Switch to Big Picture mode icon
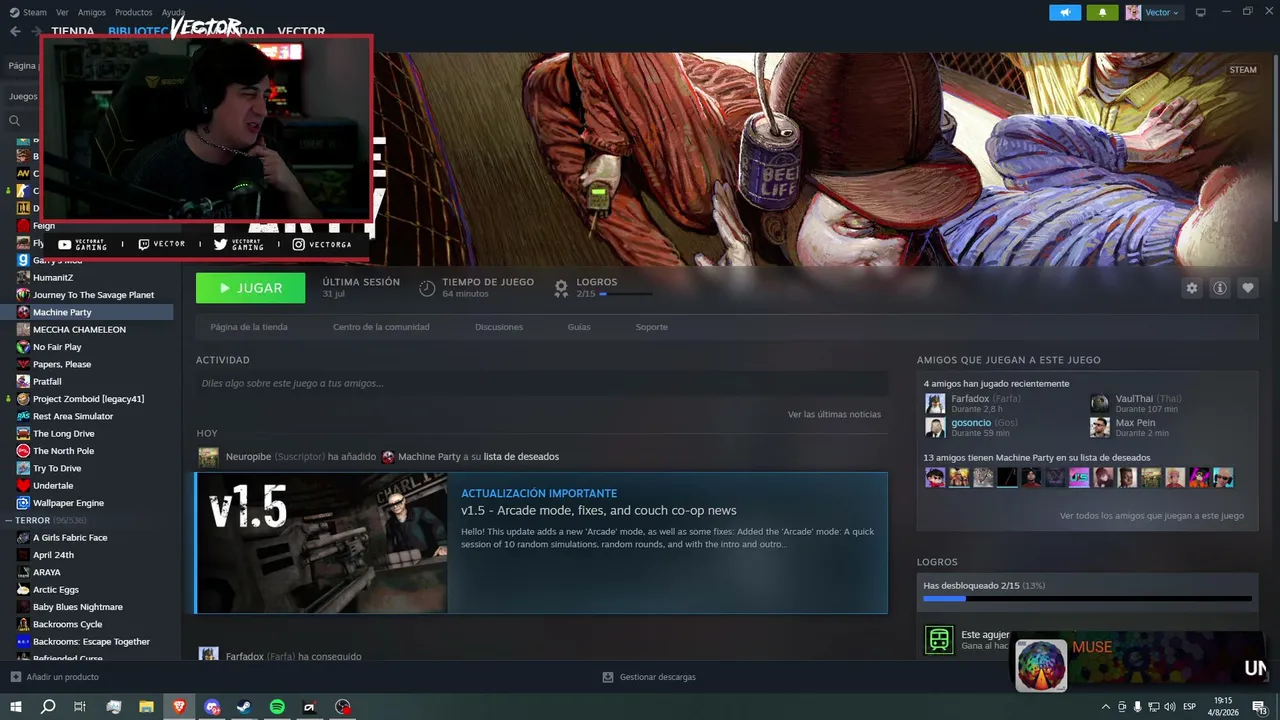 [1201, 12]
